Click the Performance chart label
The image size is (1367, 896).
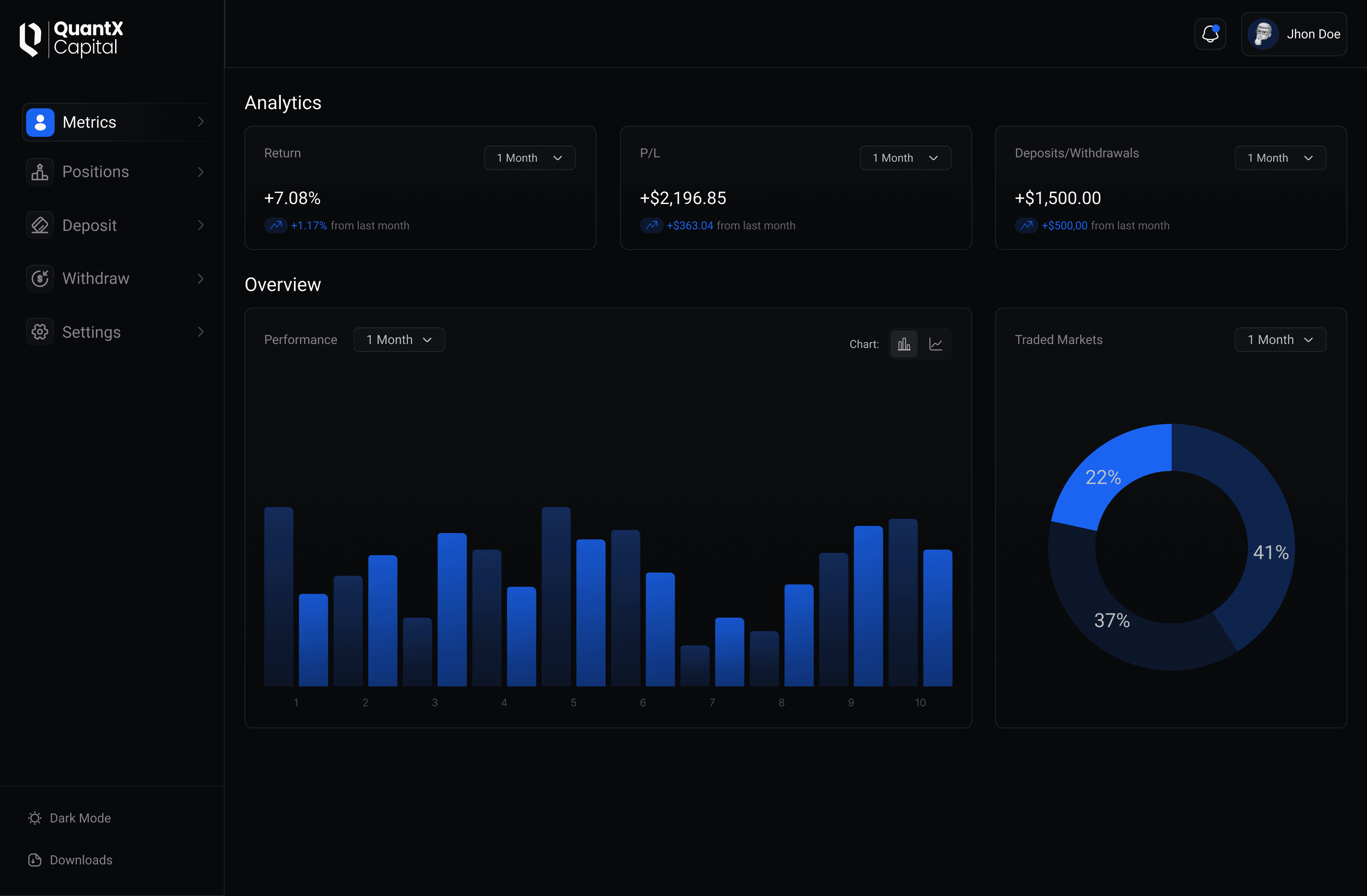tap(301, 339)
